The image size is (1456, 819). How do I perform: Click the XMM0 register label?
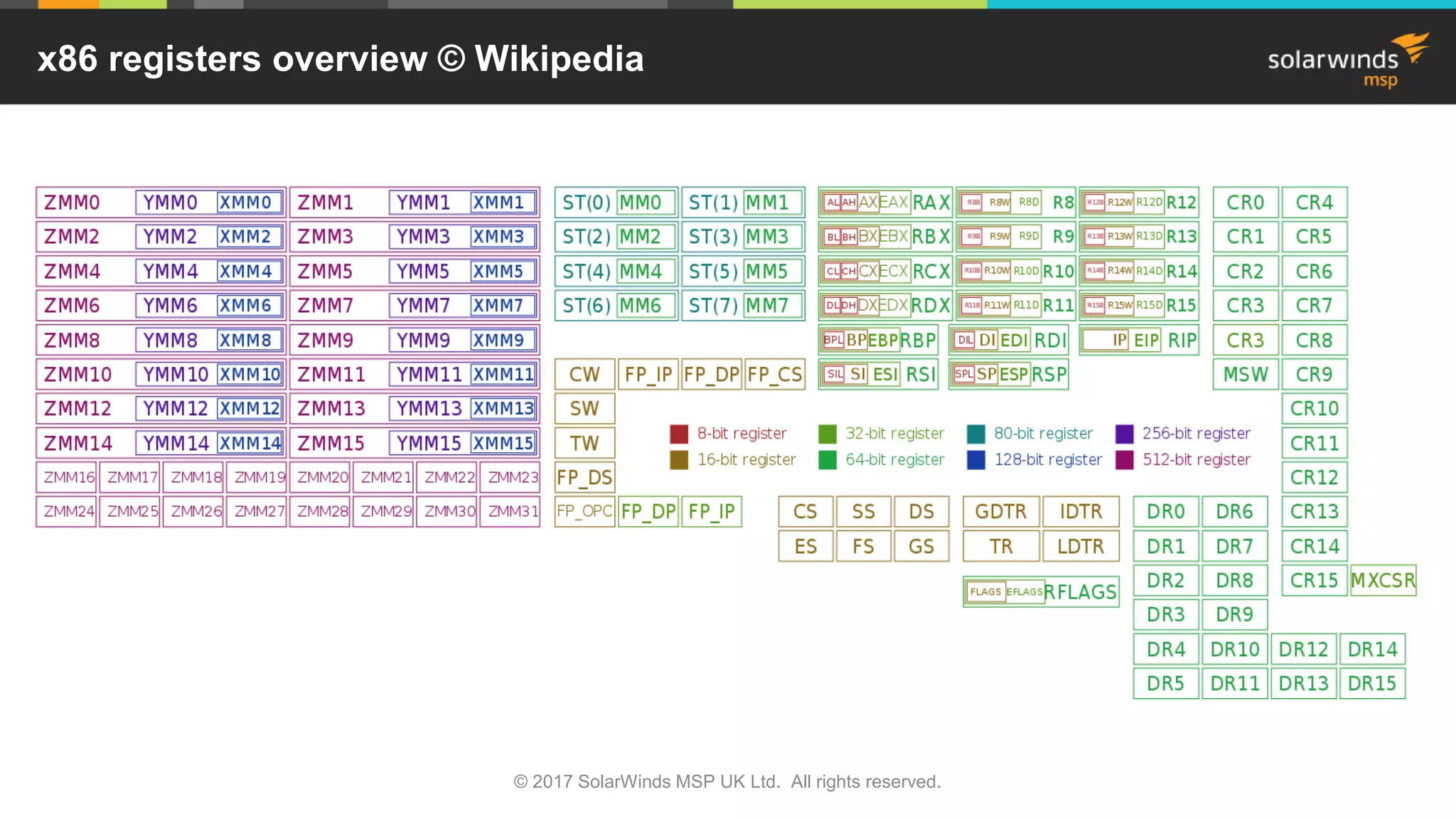click(245, 203)
